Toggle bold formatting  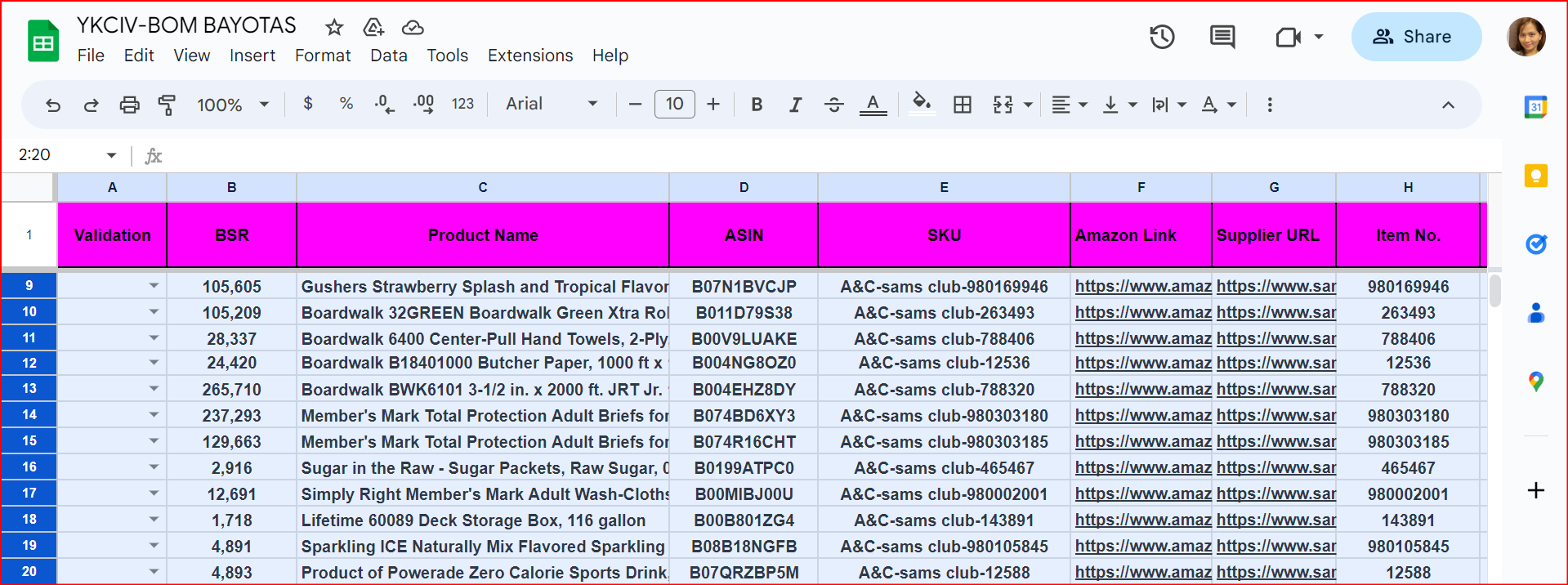coord(757,105)
